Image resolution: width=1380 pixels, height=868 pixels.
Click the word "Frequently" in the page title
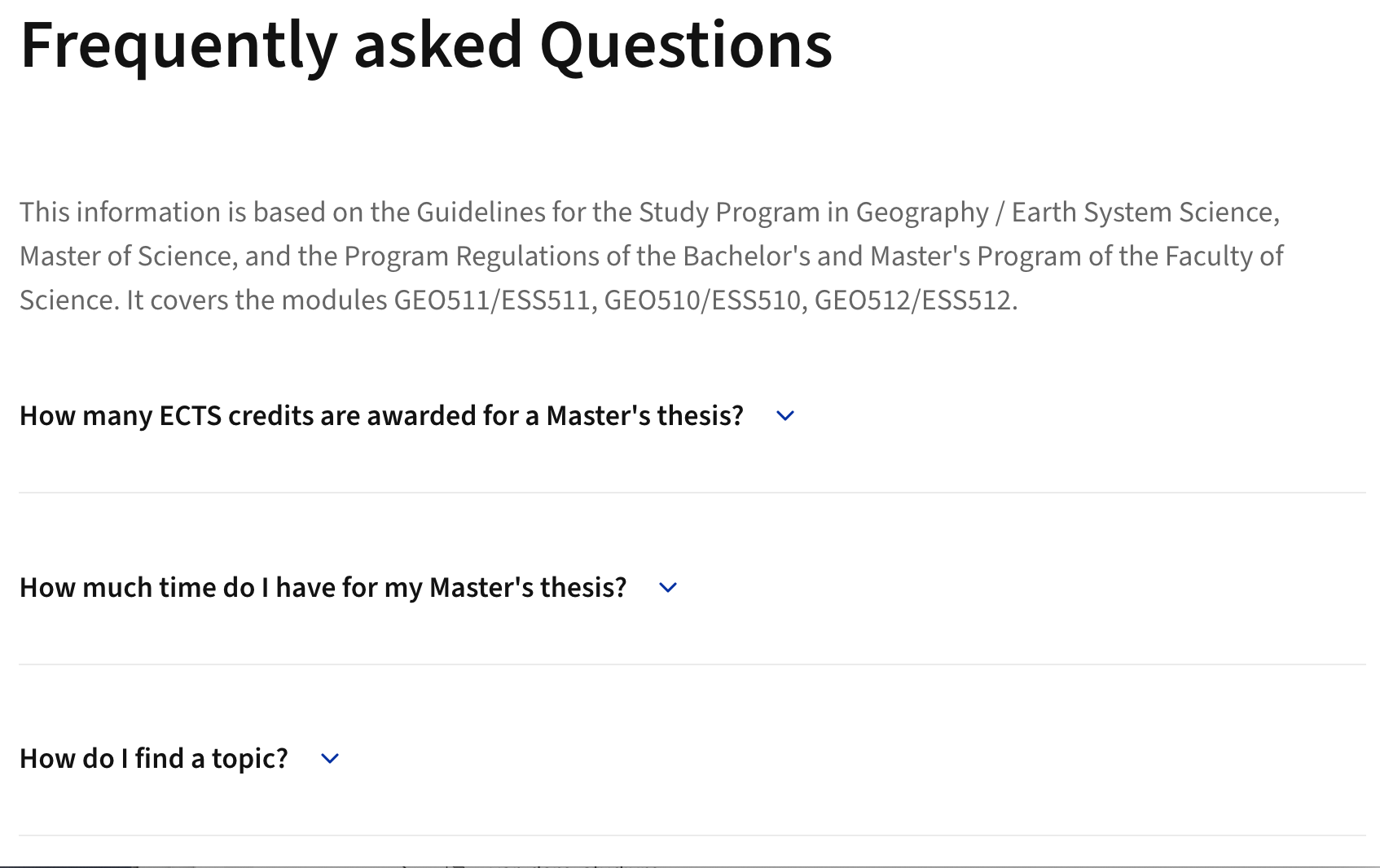[x=178, y=46]
